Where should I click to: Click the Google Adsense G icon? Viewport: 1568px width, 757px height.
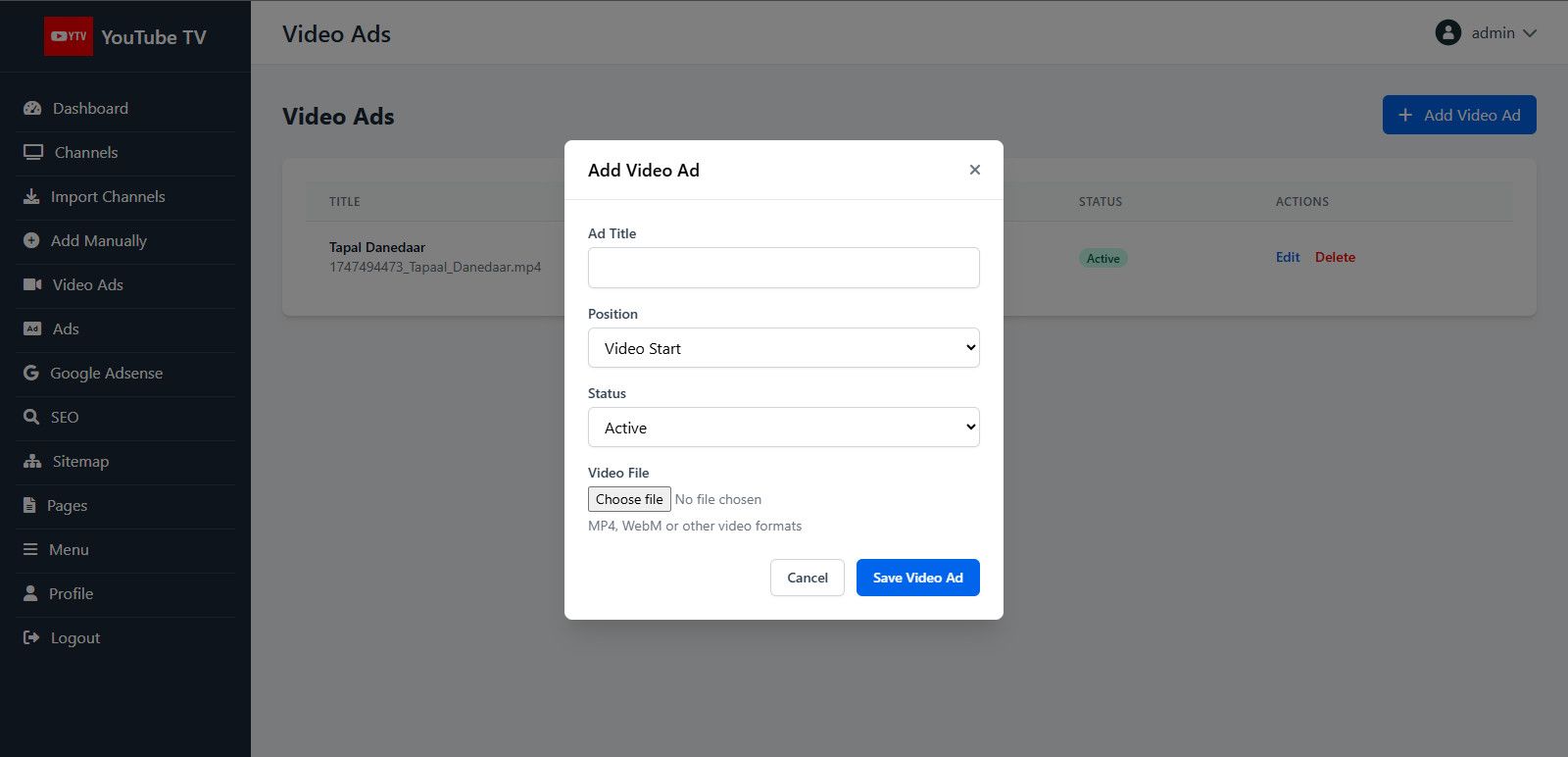tap(31, 374)
